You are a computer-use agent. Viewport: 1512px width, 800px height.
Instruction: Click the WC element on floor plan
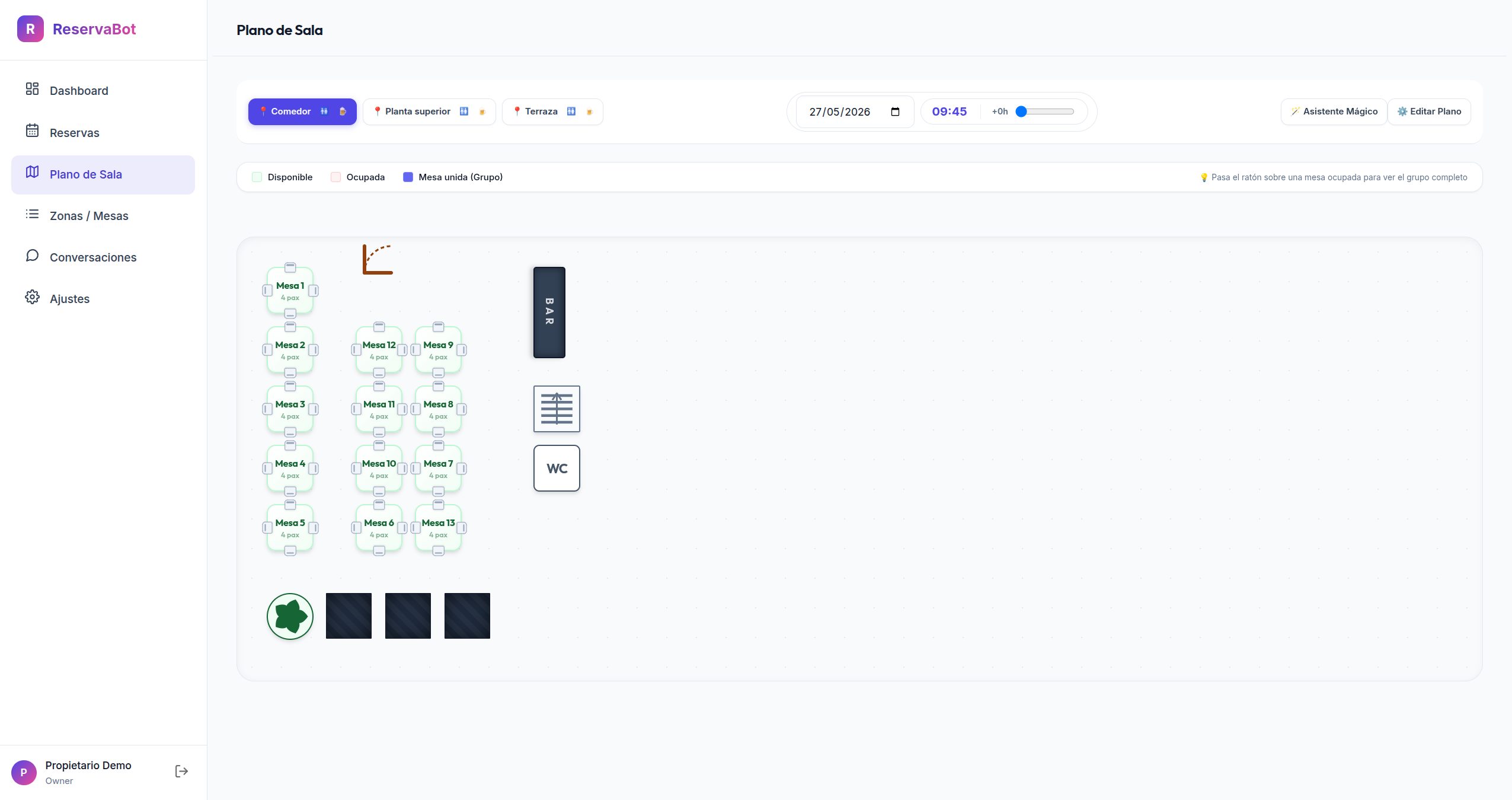coord(557,468)
